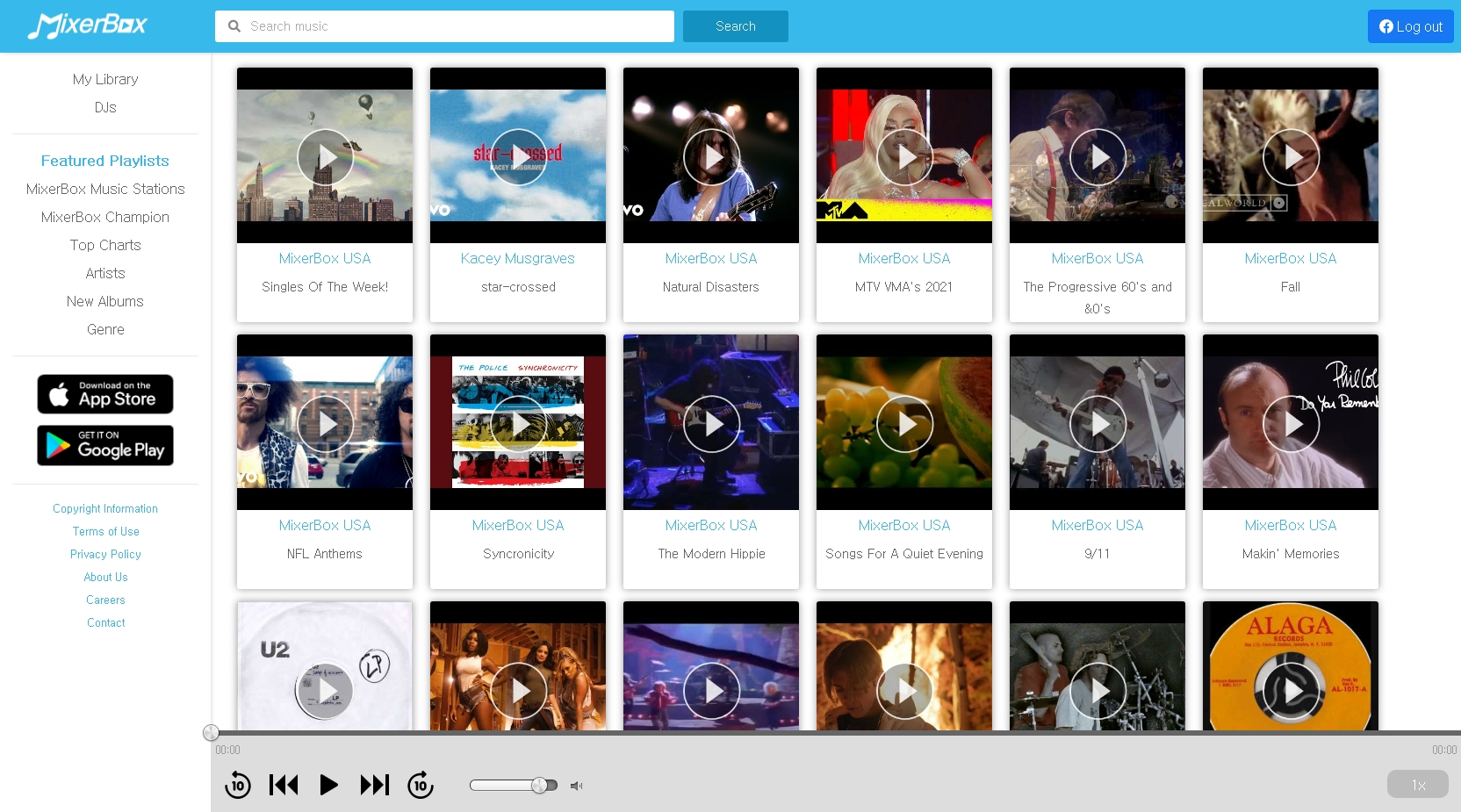Open New Albums section
The image size is (1461, 812).
point(105,301)
